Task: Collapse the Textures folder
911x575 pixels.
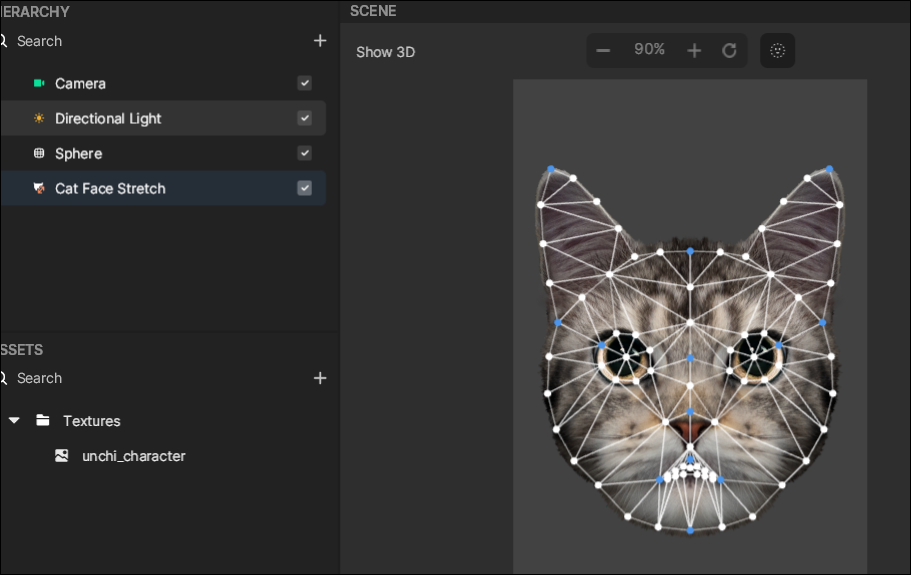Action: pyautogui.click(x=15, y=420)
